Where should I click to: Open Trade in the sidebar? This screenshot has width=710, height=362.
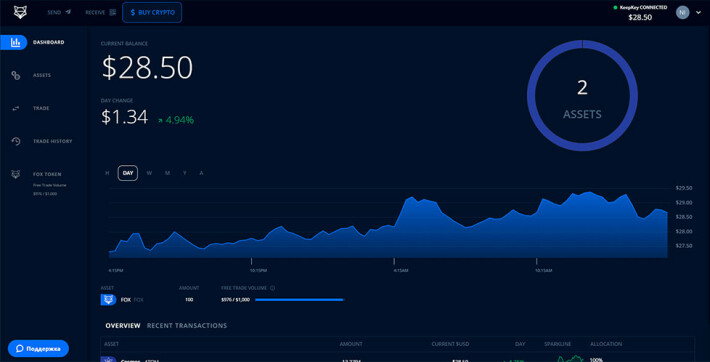pyautogui.click(x=41, y=108)
